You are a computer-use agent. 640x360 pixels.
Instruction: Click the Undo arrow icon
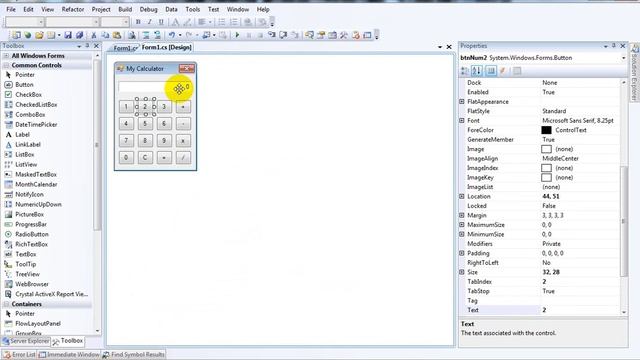point(172,35)
